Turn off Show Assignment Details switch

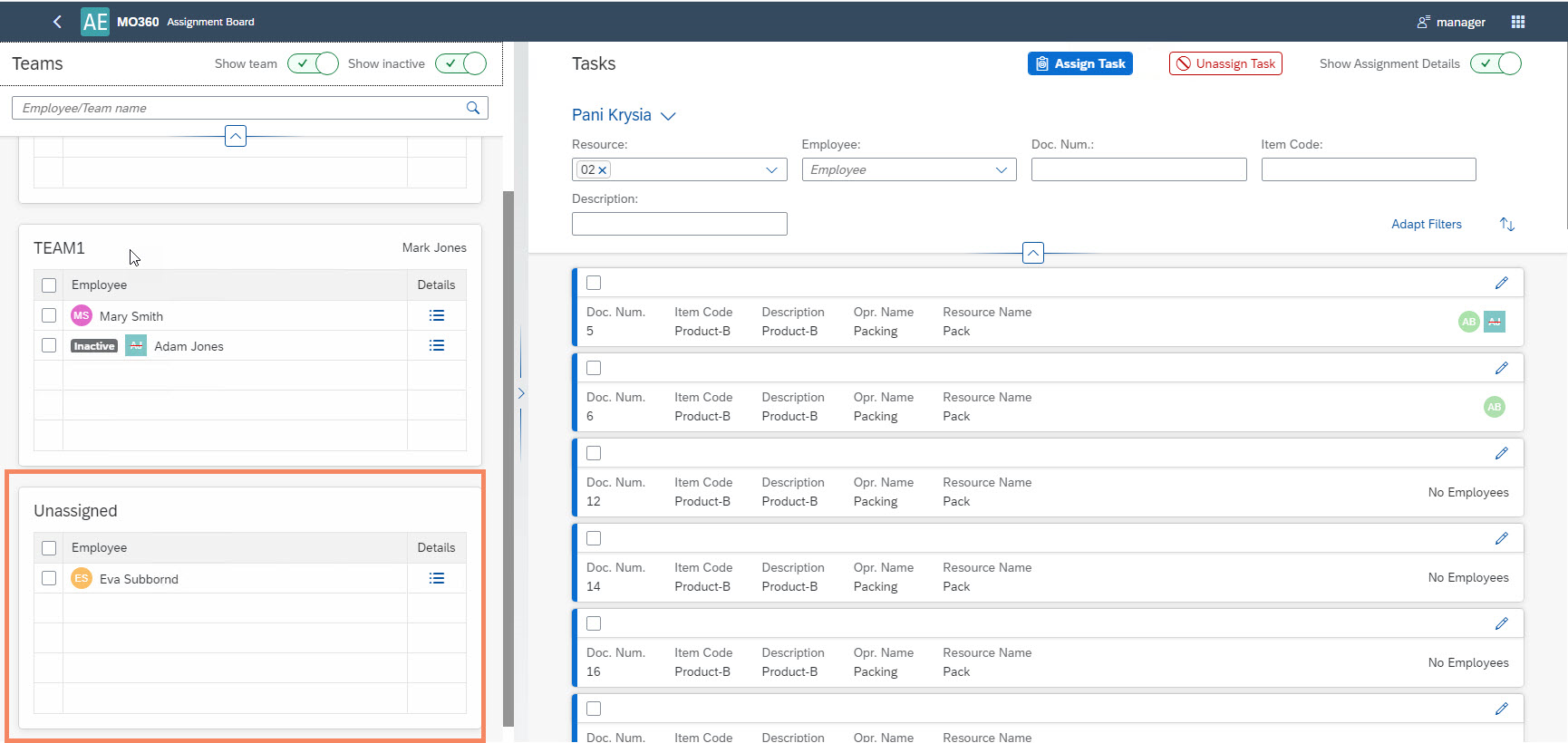point(1495,63)
